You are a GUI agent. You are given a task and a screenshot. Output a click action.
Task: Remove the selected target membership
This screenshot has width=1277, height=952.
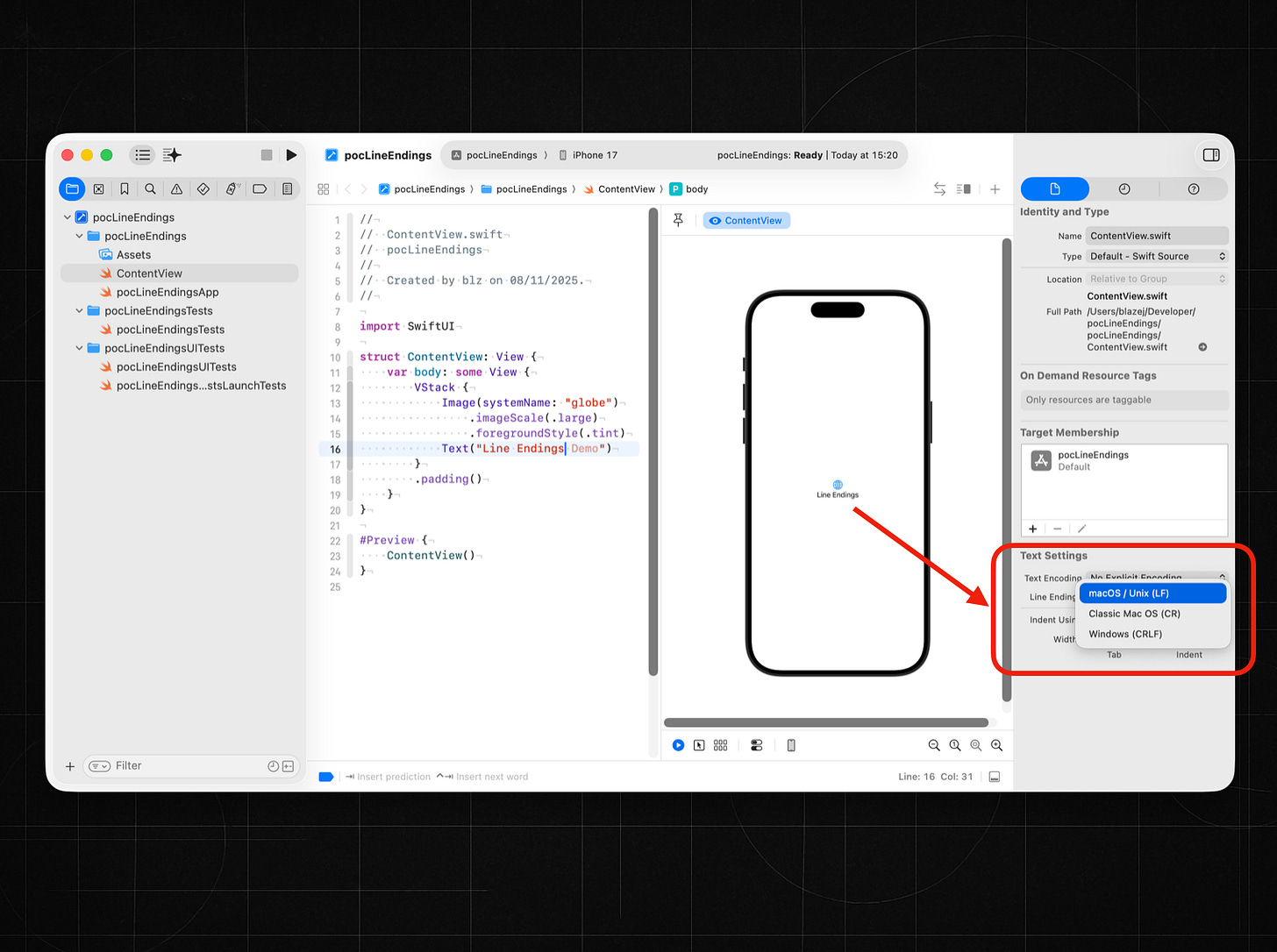click(1058, 529)
